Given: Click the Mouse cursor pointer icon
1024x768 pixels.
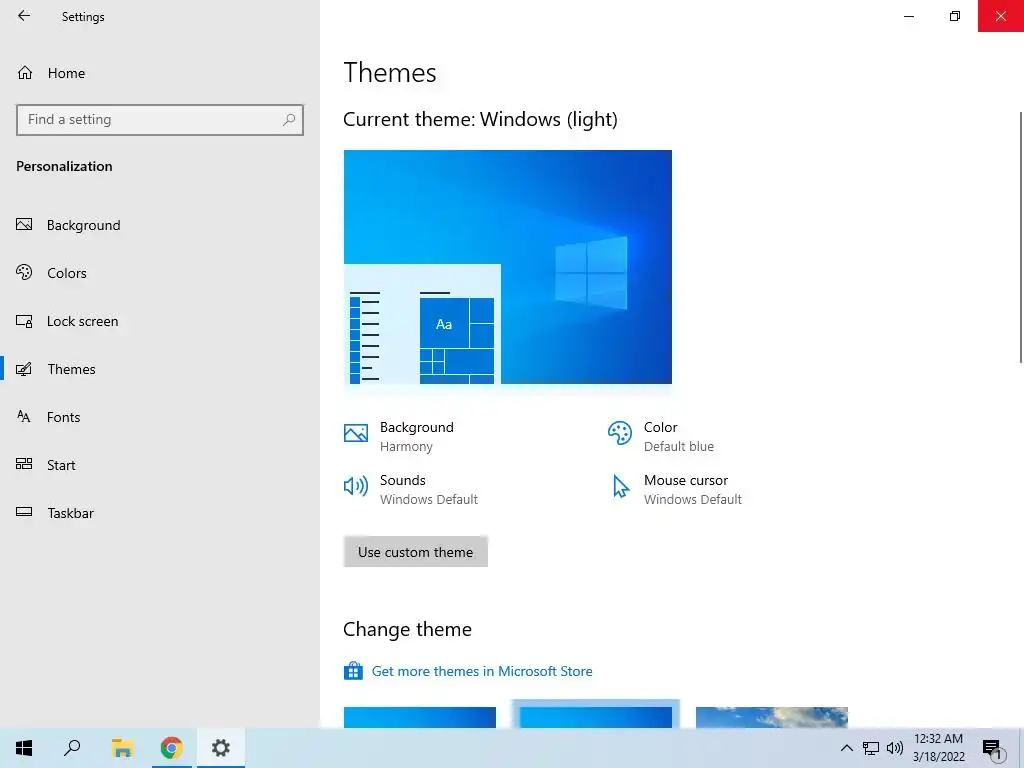Looking at the screenshot, I should pyautogui.click(x=620, y=487).
